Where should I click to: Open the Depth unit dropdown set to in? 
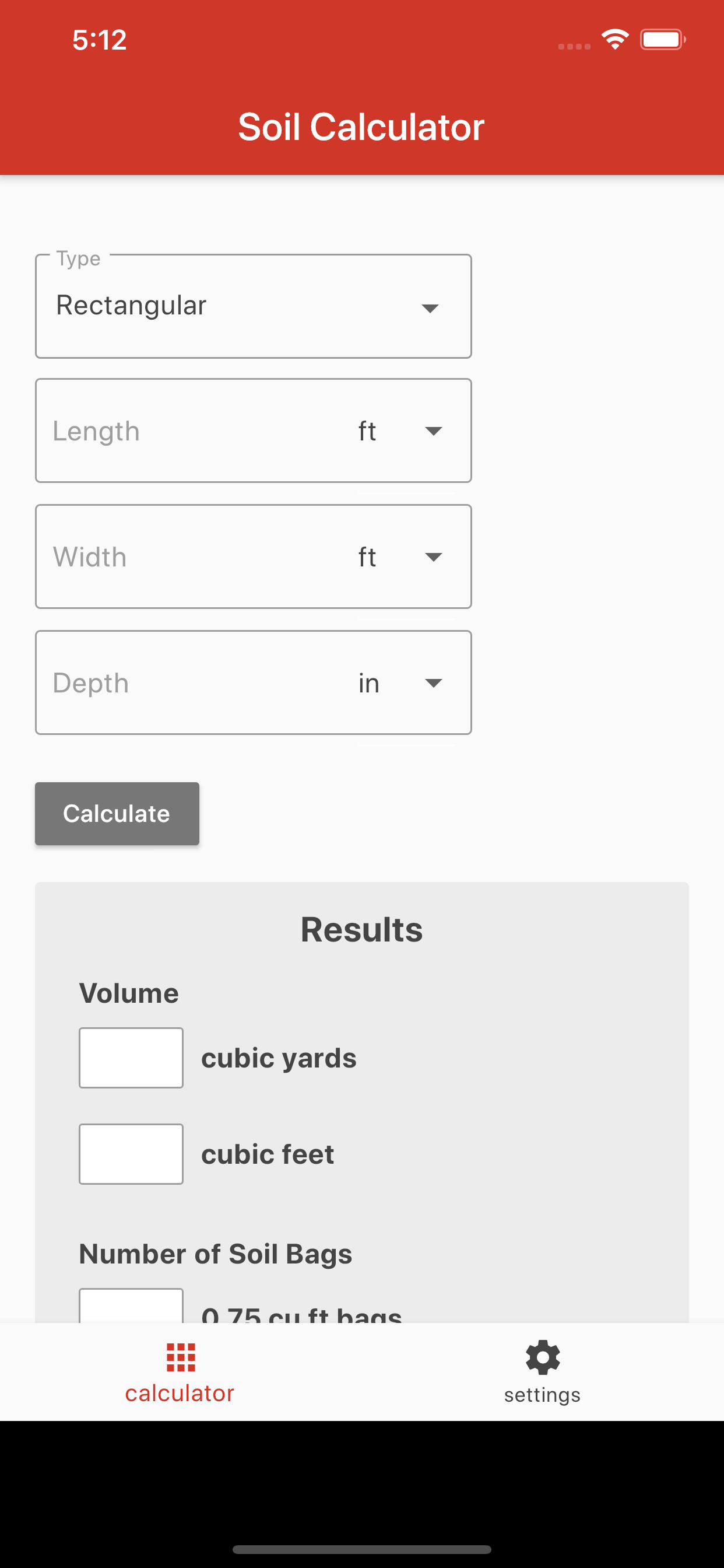432,682
